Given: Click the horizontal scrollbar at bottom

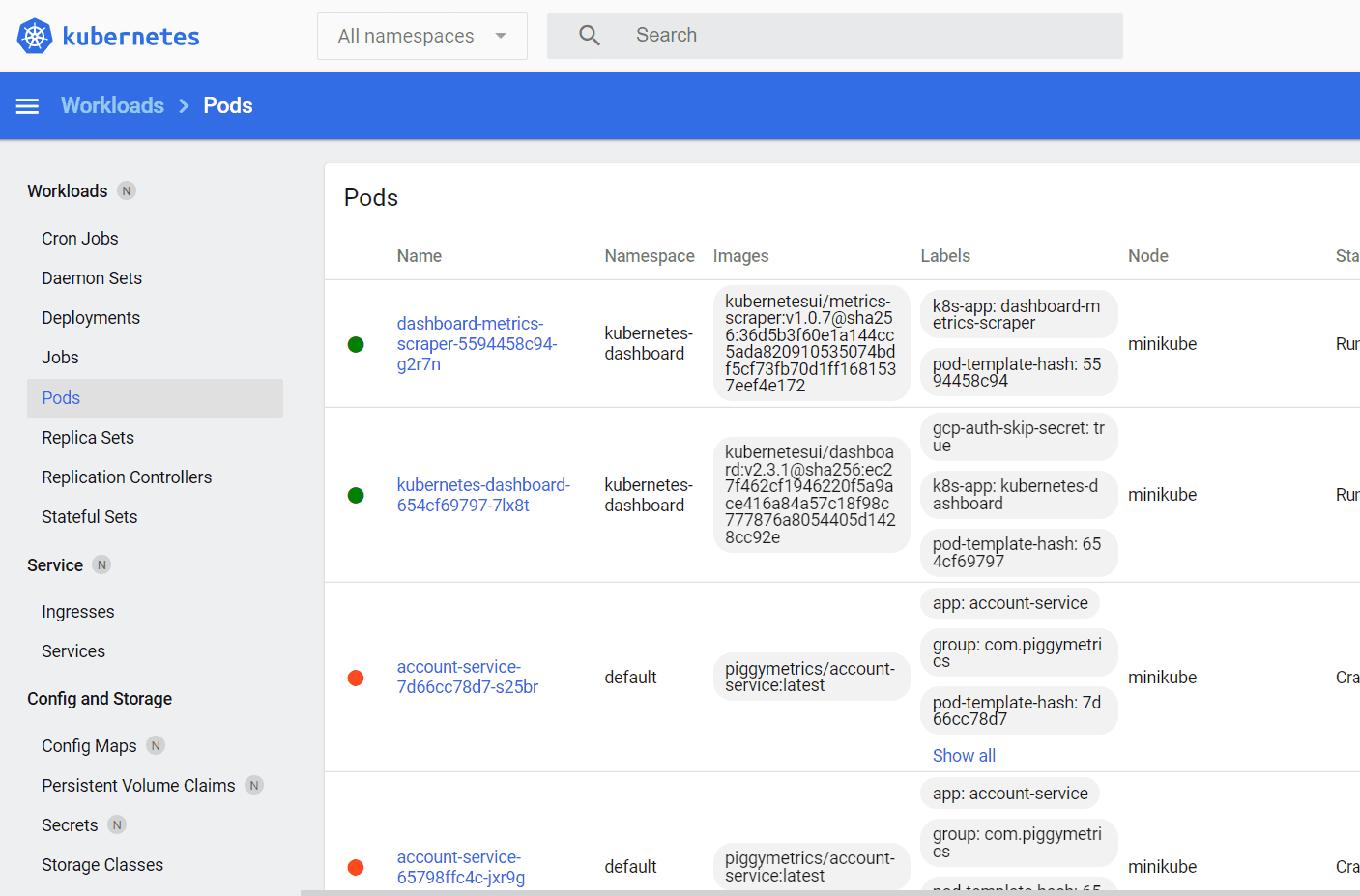Looking at the screenshot, I should 830,892.
